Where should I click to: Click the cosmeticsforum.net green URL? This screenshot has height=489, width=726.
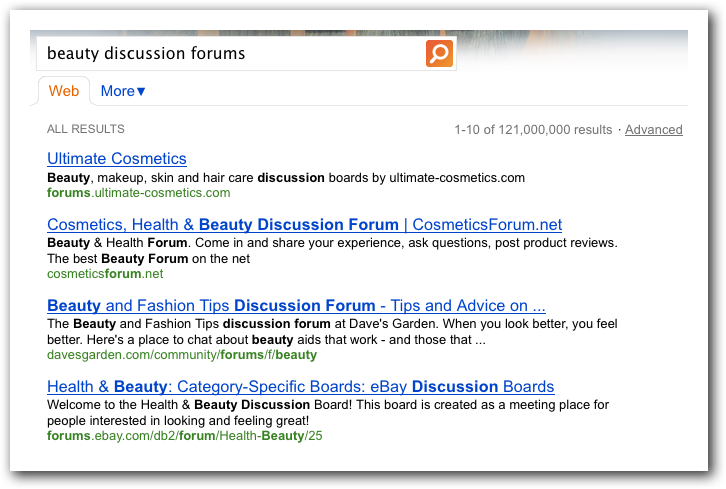[105, 274]
